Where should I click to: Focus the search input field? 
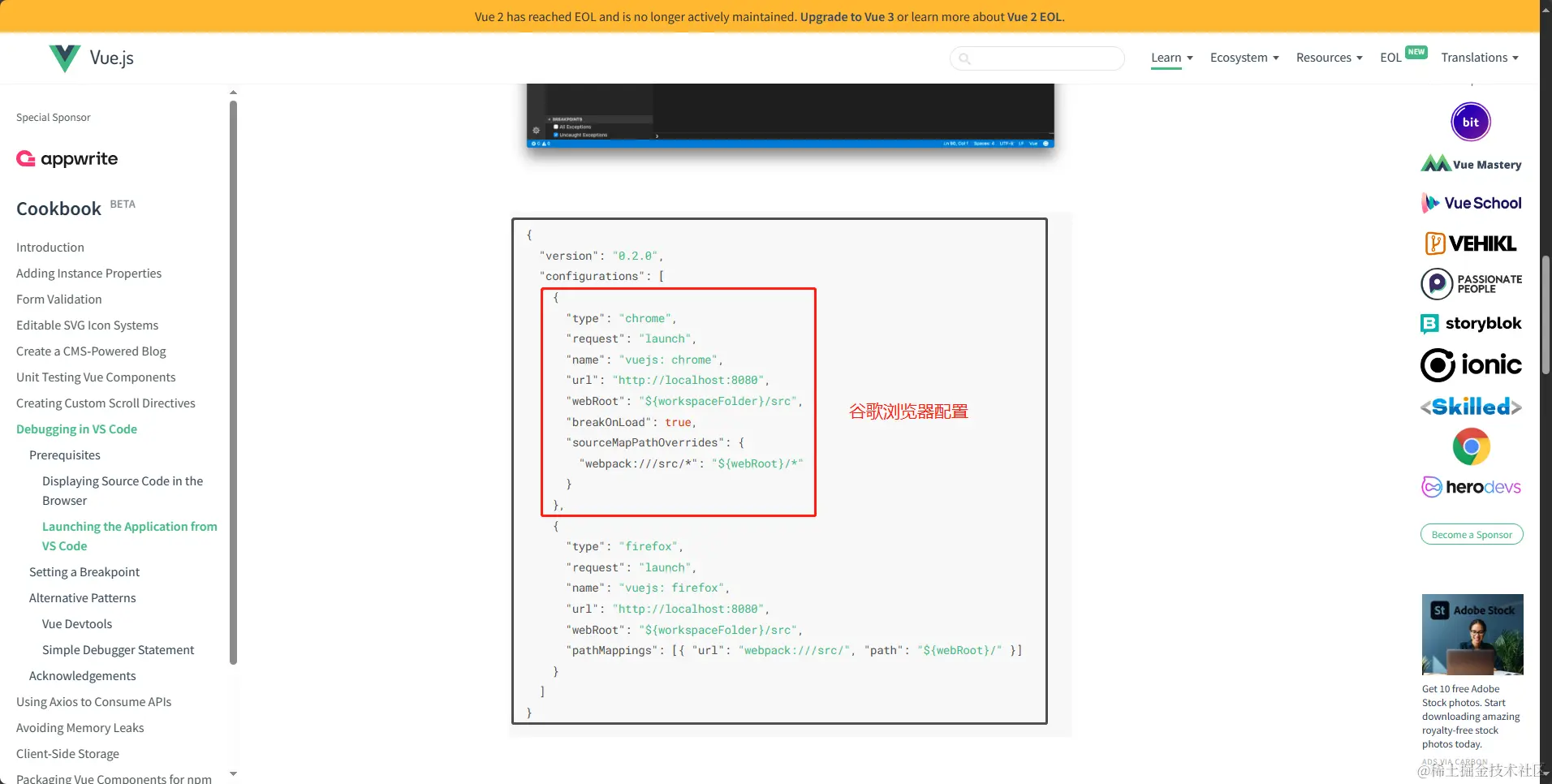point(1037,58)
